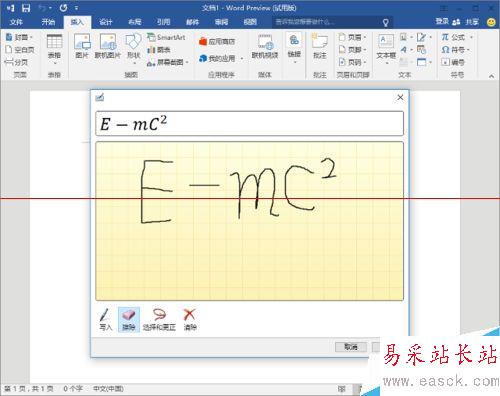Select the Erase tool
Screen dimensions: 500x396
point(129,320)
